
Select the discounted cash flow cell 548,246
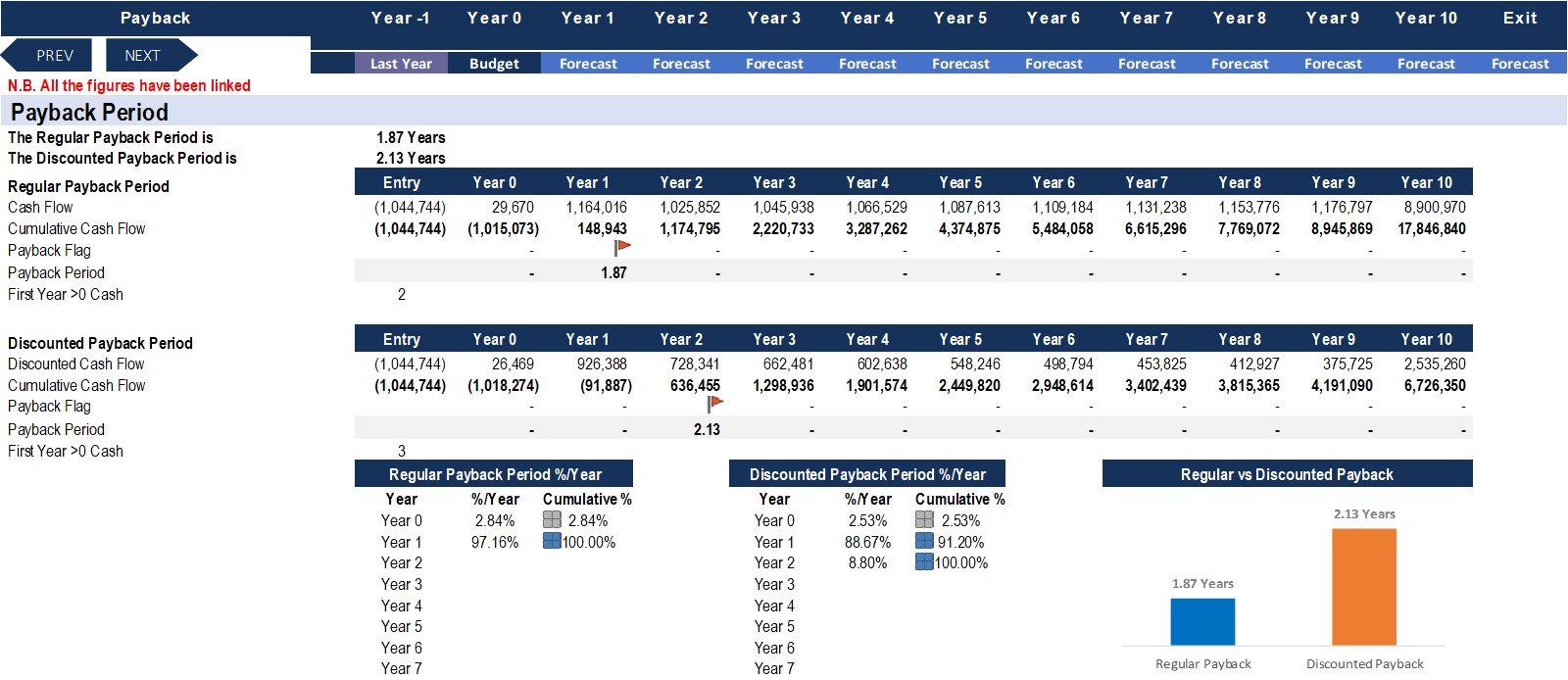pos(975,364)
